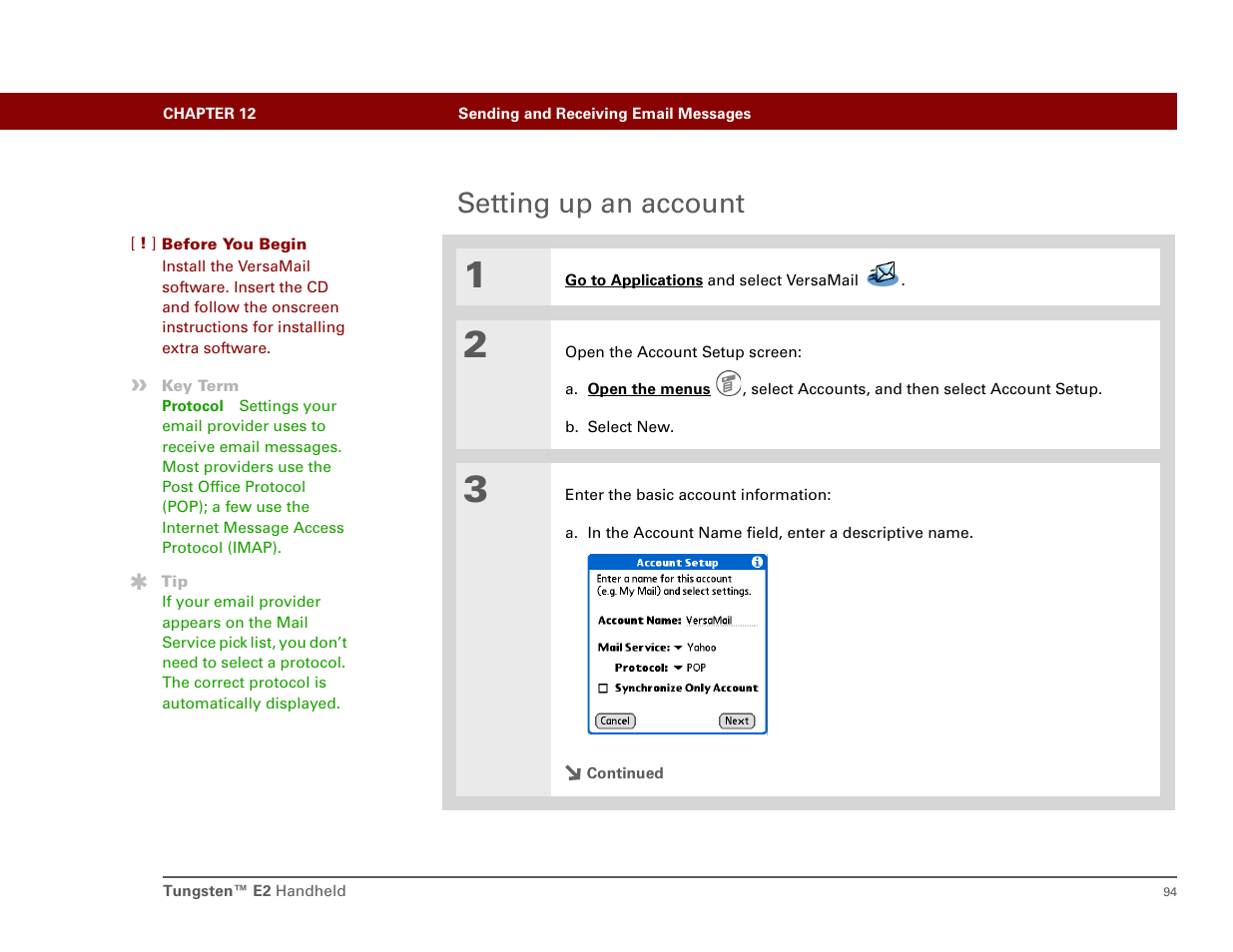Click the Tungsten E2 Handheld footer text
This screenshot has width=1233, height=952.
click(255, 891)
